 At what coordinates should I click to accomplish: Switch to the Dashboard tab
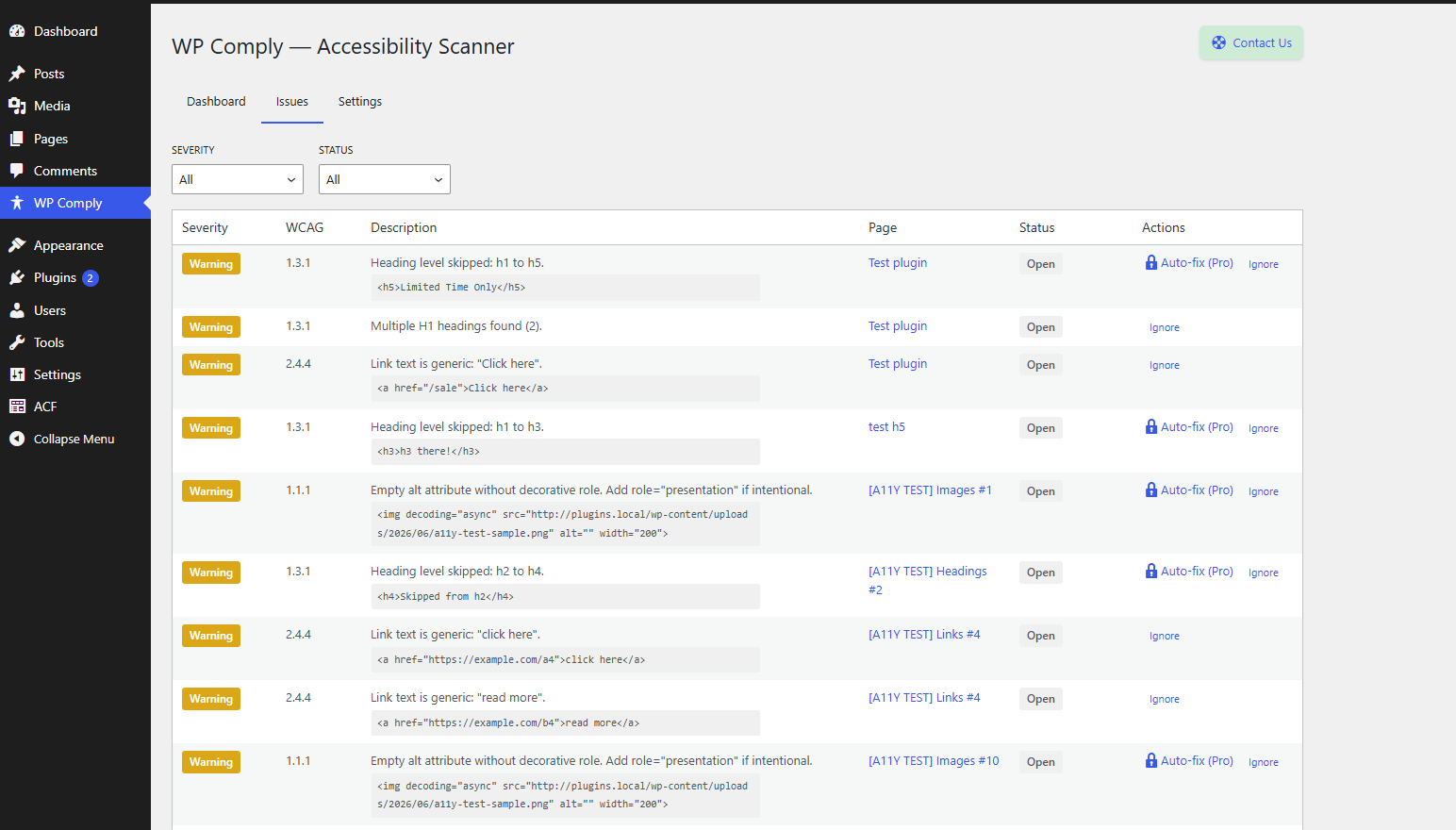[216, 101]
